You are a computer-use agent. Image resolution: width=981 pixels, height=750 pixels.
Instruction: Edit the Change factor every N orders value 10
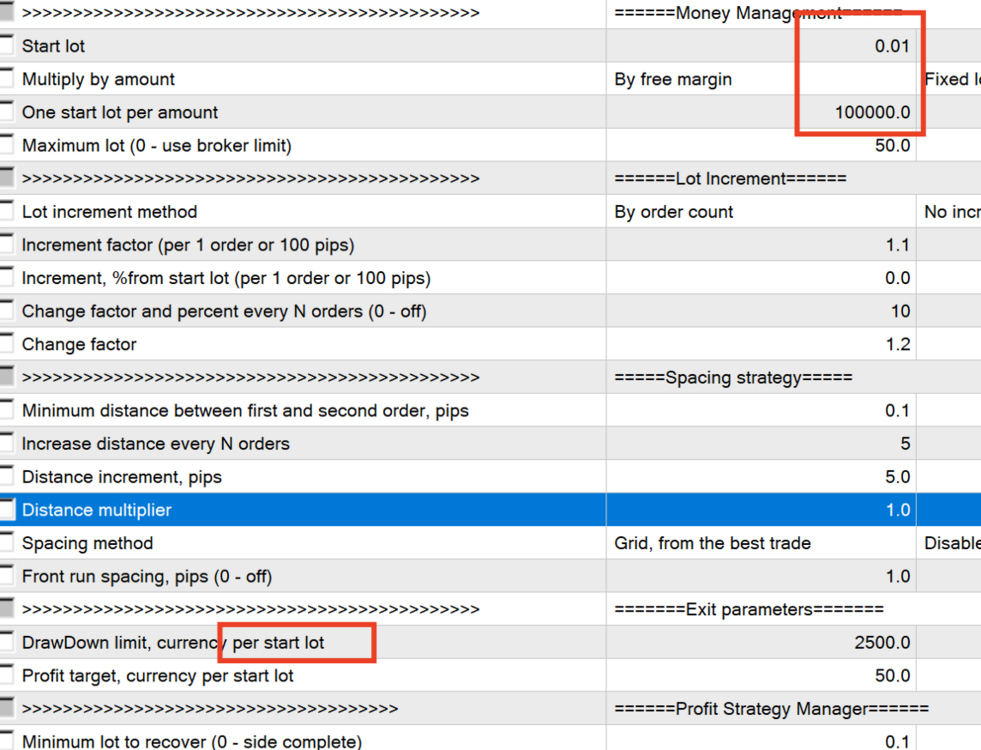pyautogui.click(x=761, y=311)
